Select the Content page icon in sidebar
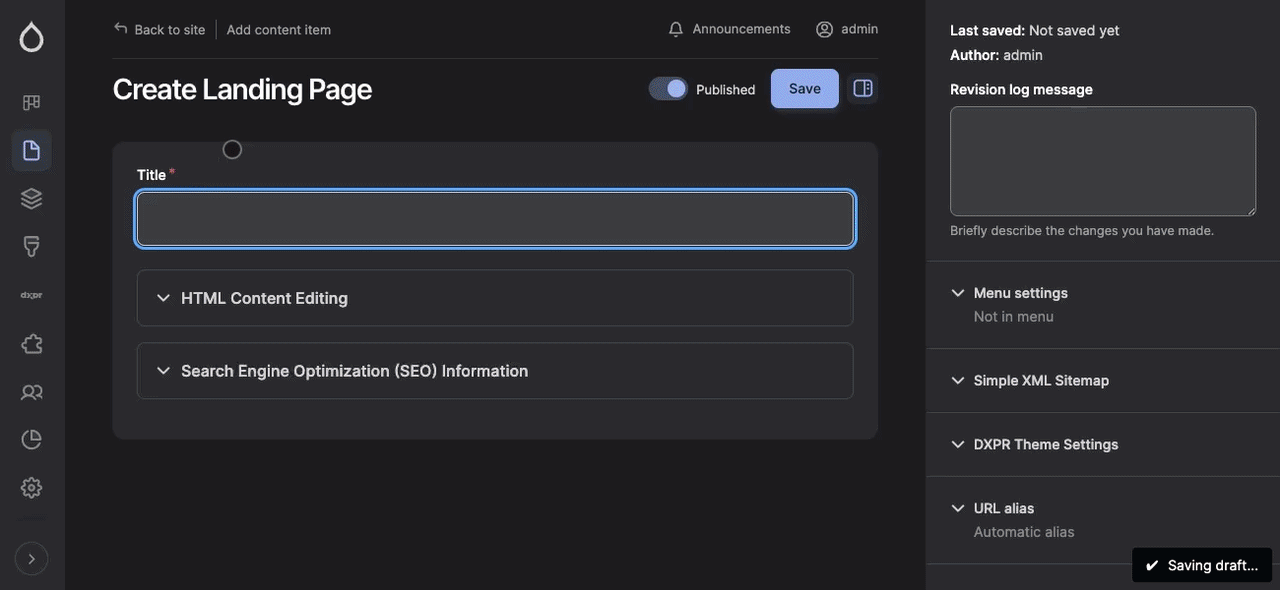1280x590 pixels. pyautogui.click(x=31, y=149)
